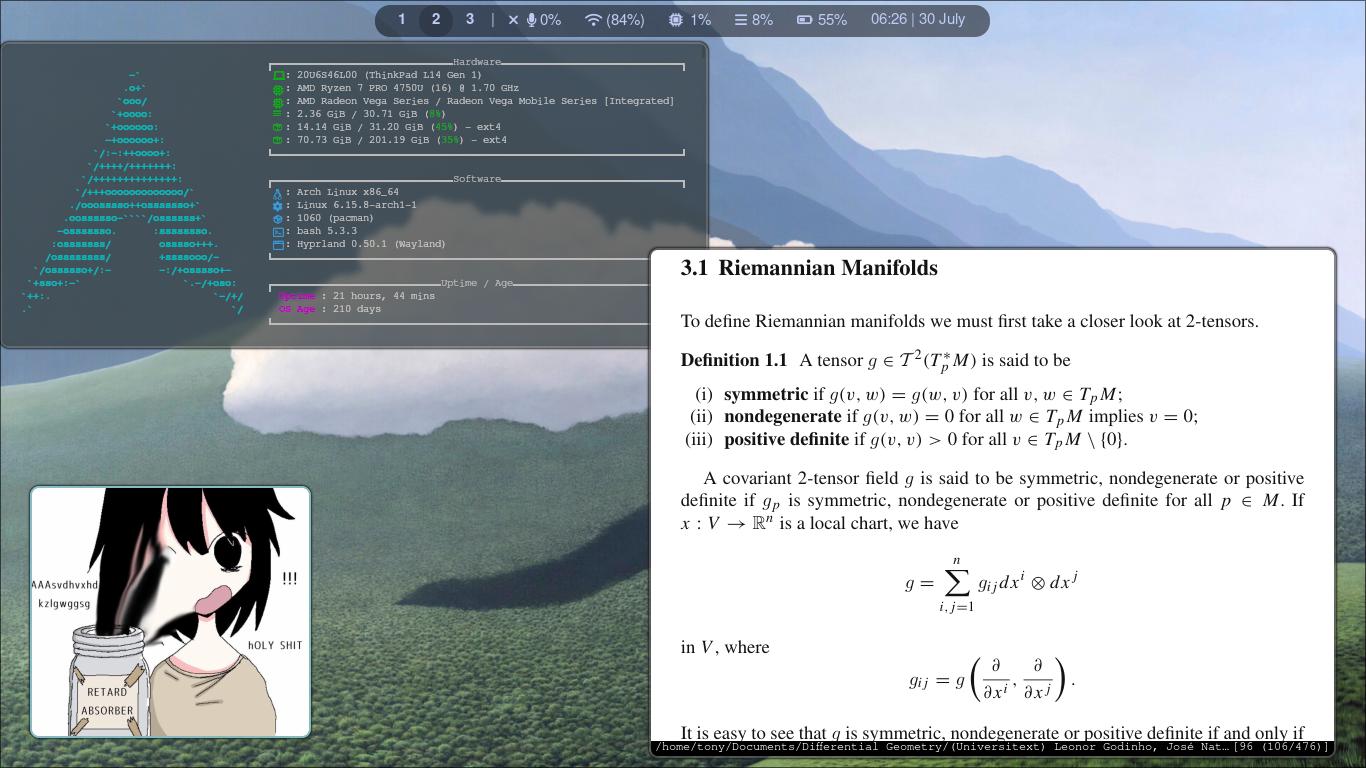The height and width of the screenshot is (768, 1366).
Task: Click the 21 hours, 44 mins value
Action: (384, 296)
